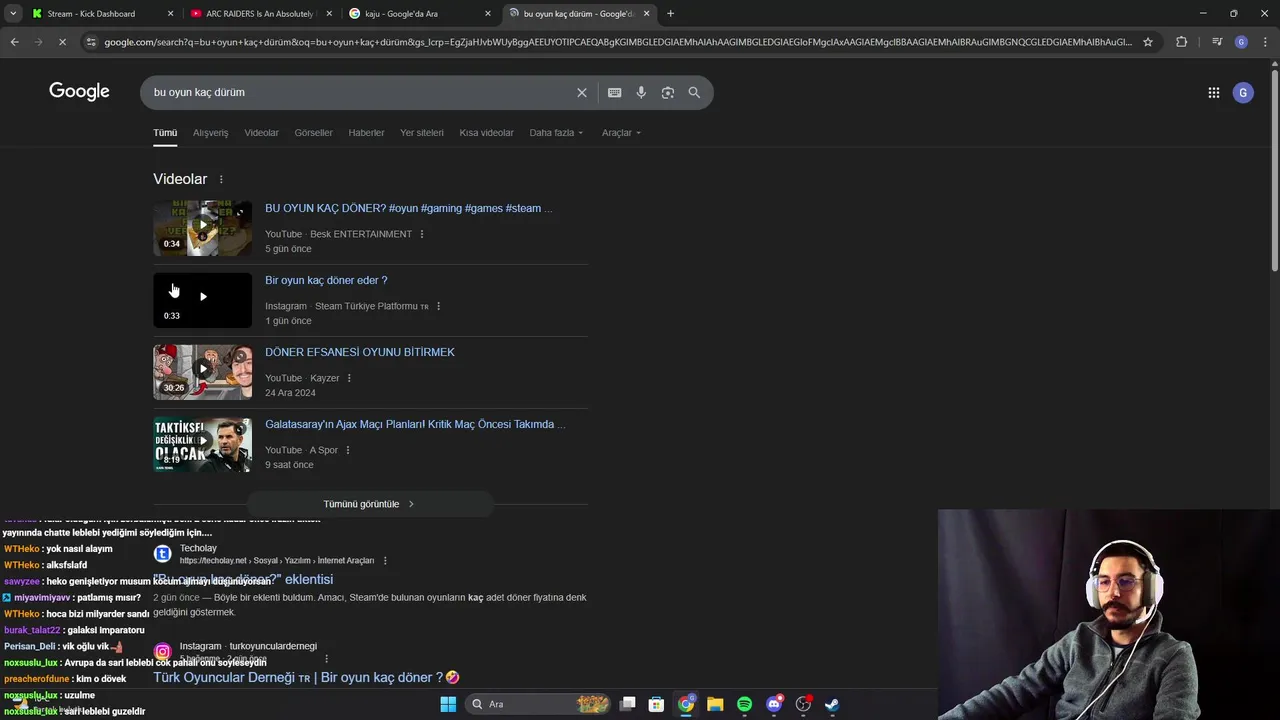This screenshot has width=1280, height=720.
Task: Switch to the Videolar search tab
Action: point(262,133)
